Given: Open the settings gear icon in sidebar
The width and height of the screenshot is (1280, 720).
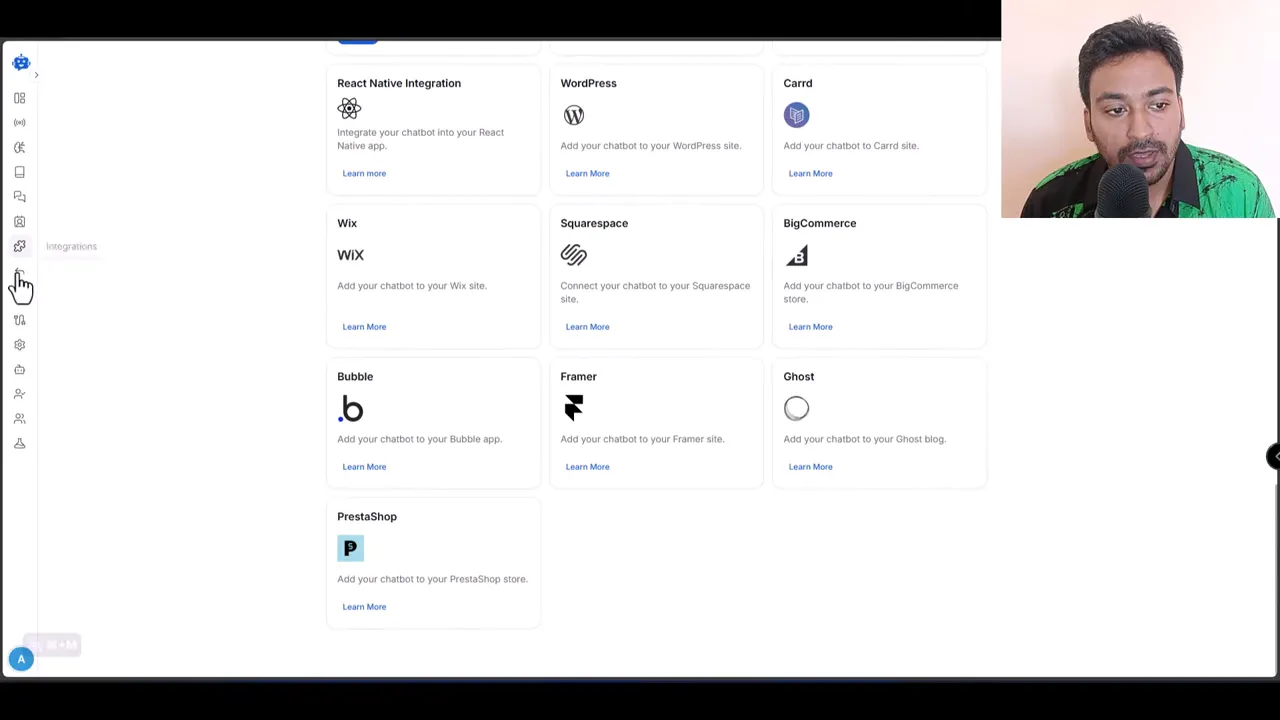Looking at the screenshot, I should [19, 344].
